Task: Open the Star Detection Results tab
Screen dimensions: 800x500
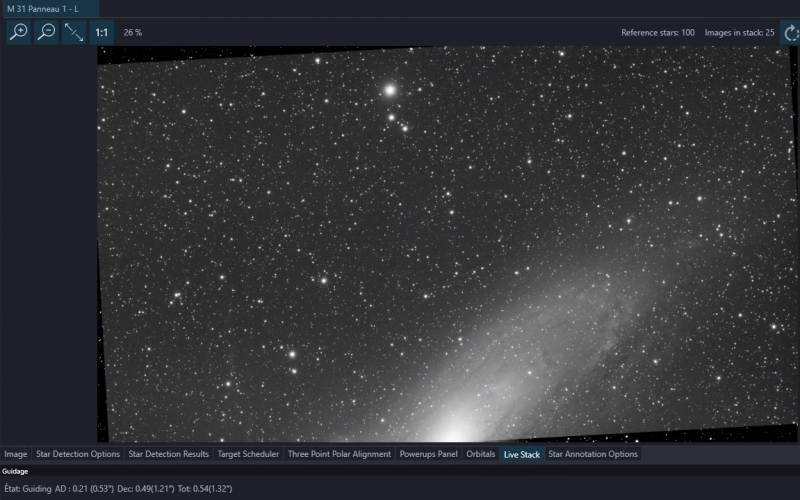Action: 168,454
